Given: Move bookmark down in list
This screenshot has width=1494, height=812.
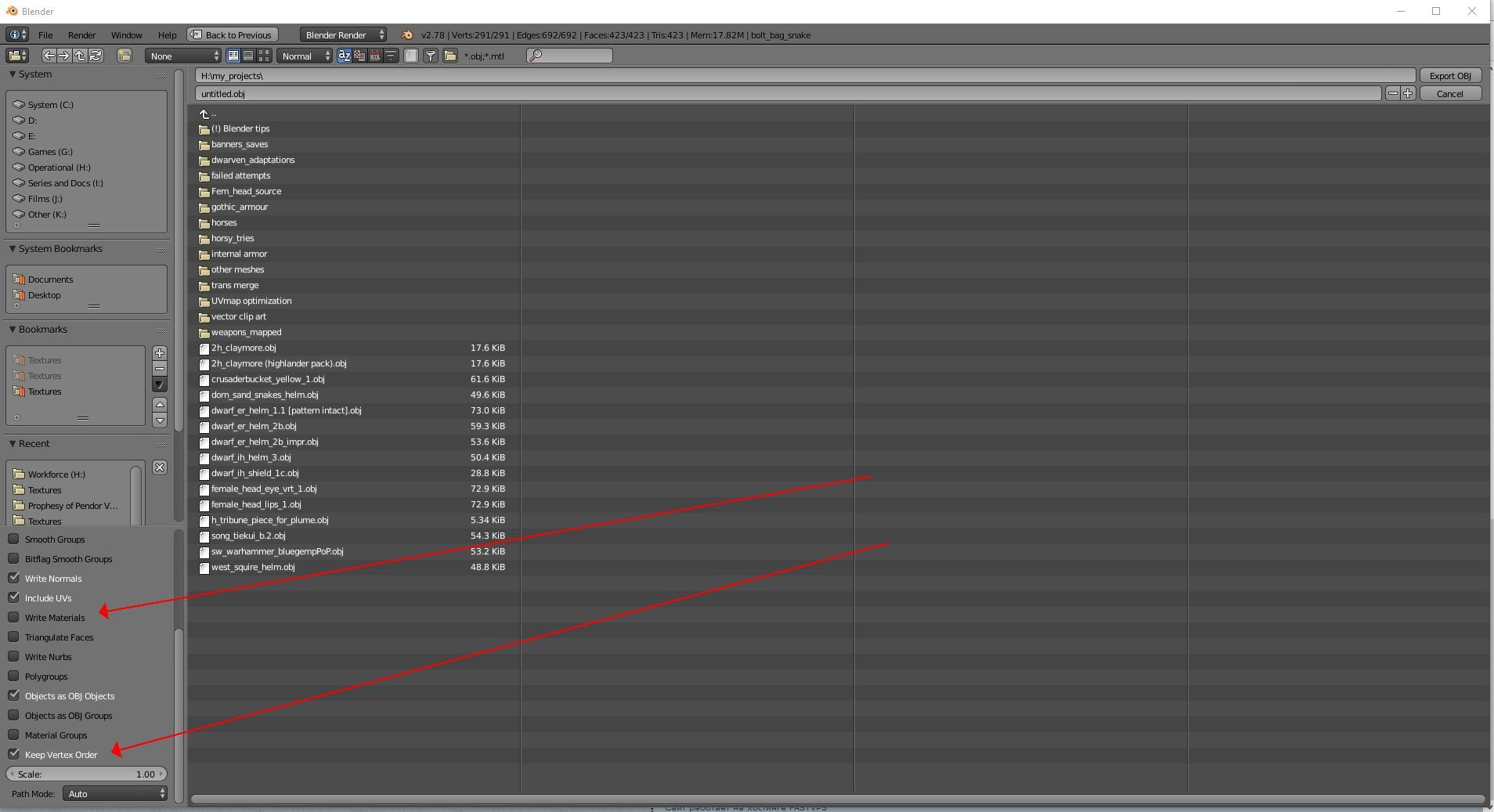Looking at the screenshot, I should [160, 420].
